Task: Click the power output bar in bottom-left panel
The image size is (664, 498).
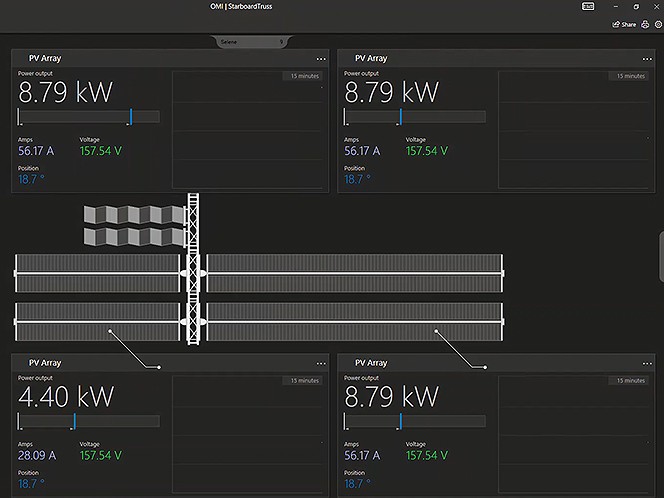Action: coord(89,421)
